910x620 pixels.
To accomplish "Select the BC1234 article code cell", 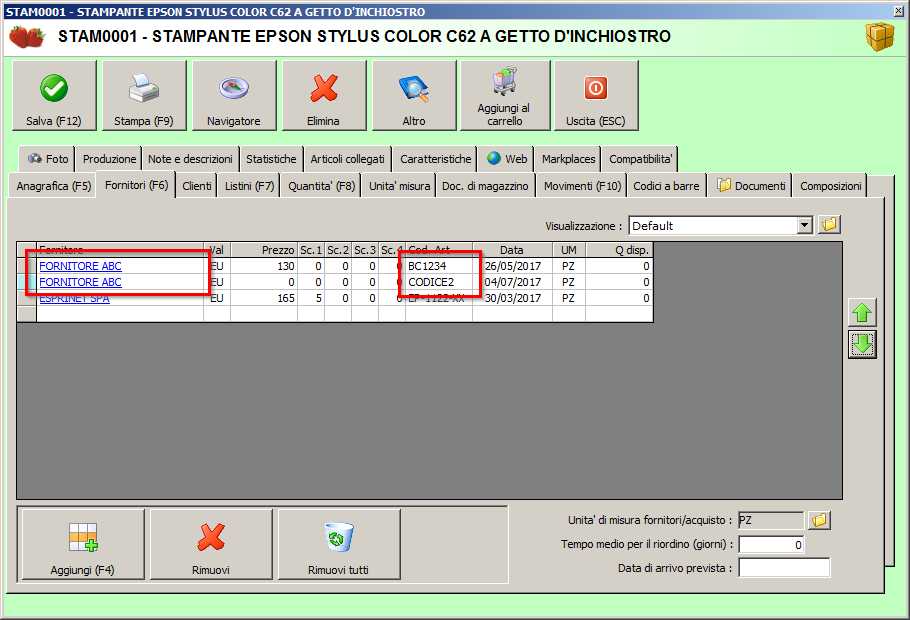I will (439, 266).
